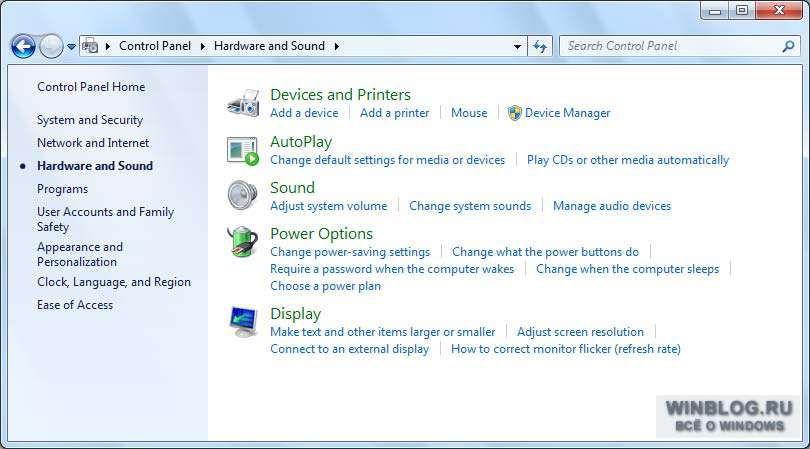Click the Control Panel icon in address bar
This screenshot has width=810, height=449.
90,46
